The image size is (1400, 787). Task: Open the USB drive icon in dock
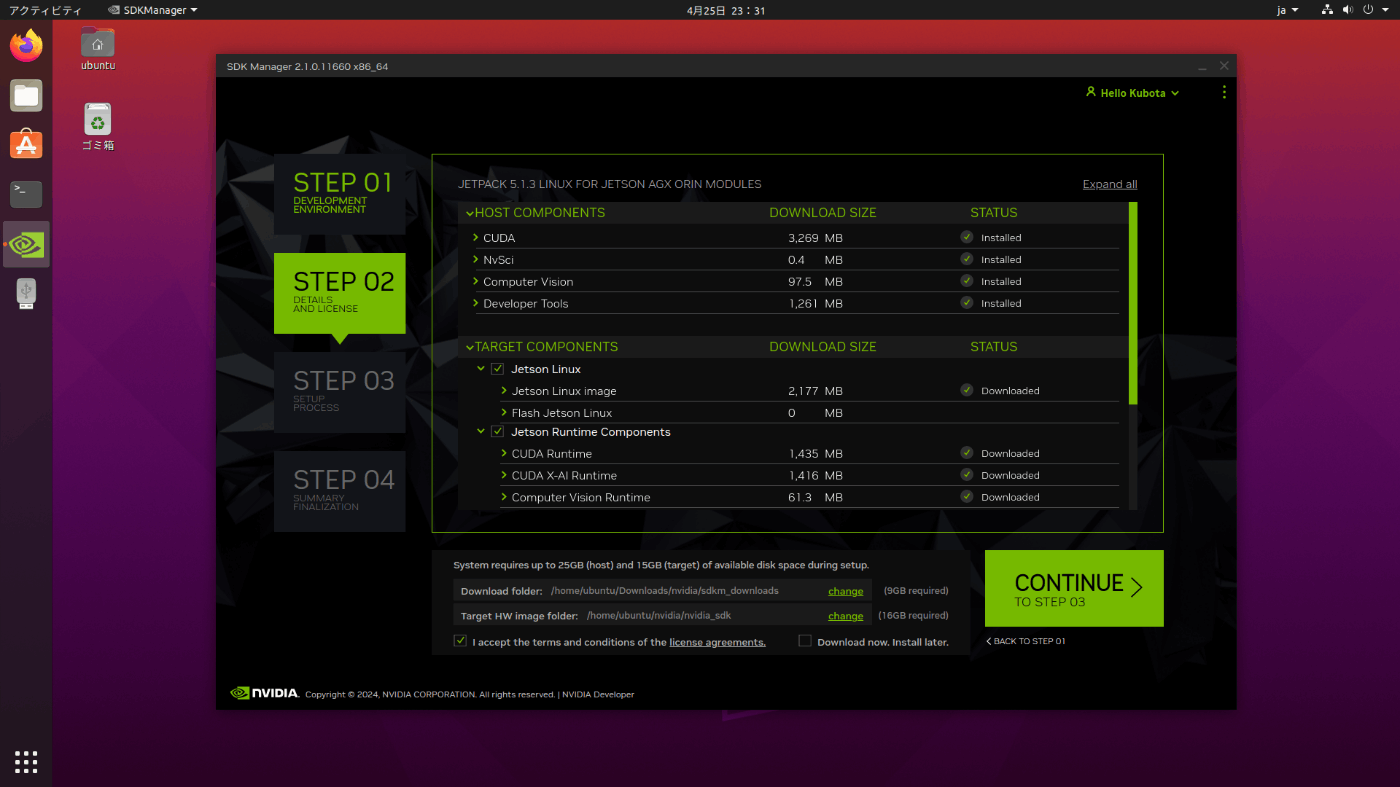pos(26,293)
